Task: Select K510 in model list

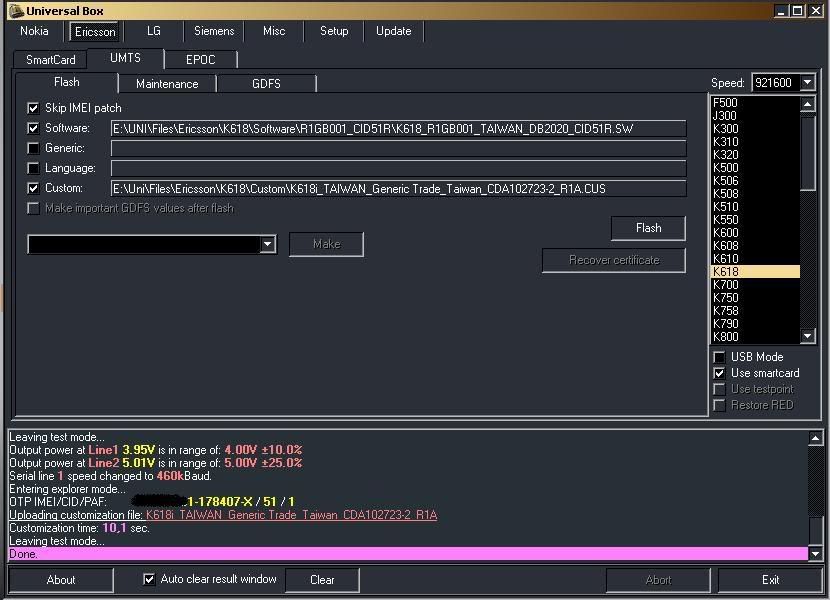Action: point(755,207)
